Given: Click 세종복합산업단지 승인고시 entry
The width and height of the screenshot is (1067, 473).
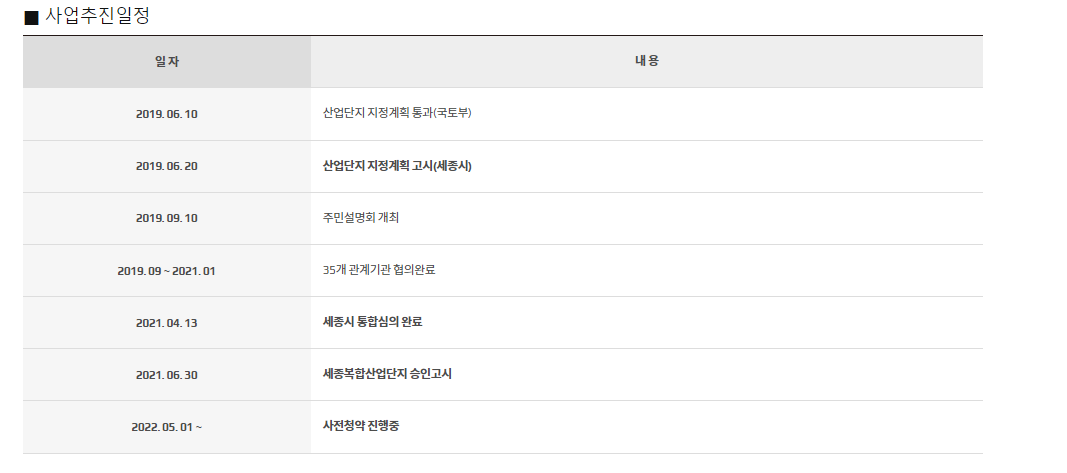Looking at the screenshot, I should (387, 374).
